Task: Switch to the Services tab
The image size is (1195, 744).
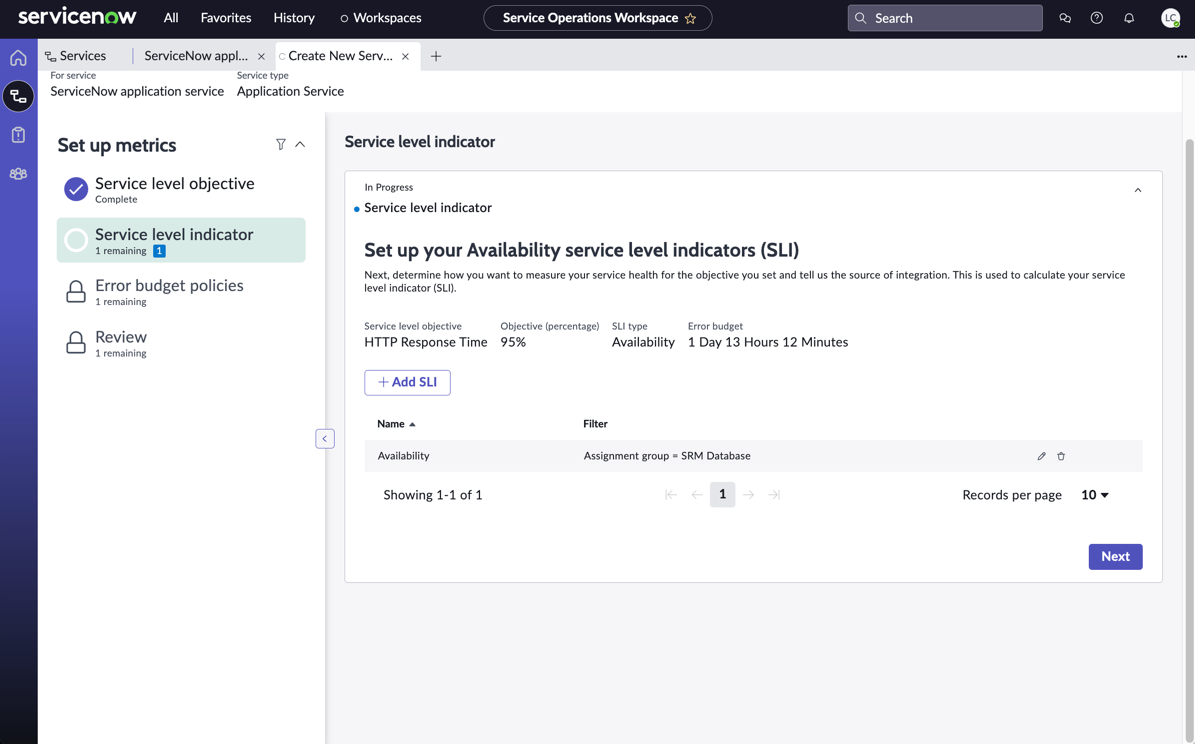Action: [x=76, y=56]
